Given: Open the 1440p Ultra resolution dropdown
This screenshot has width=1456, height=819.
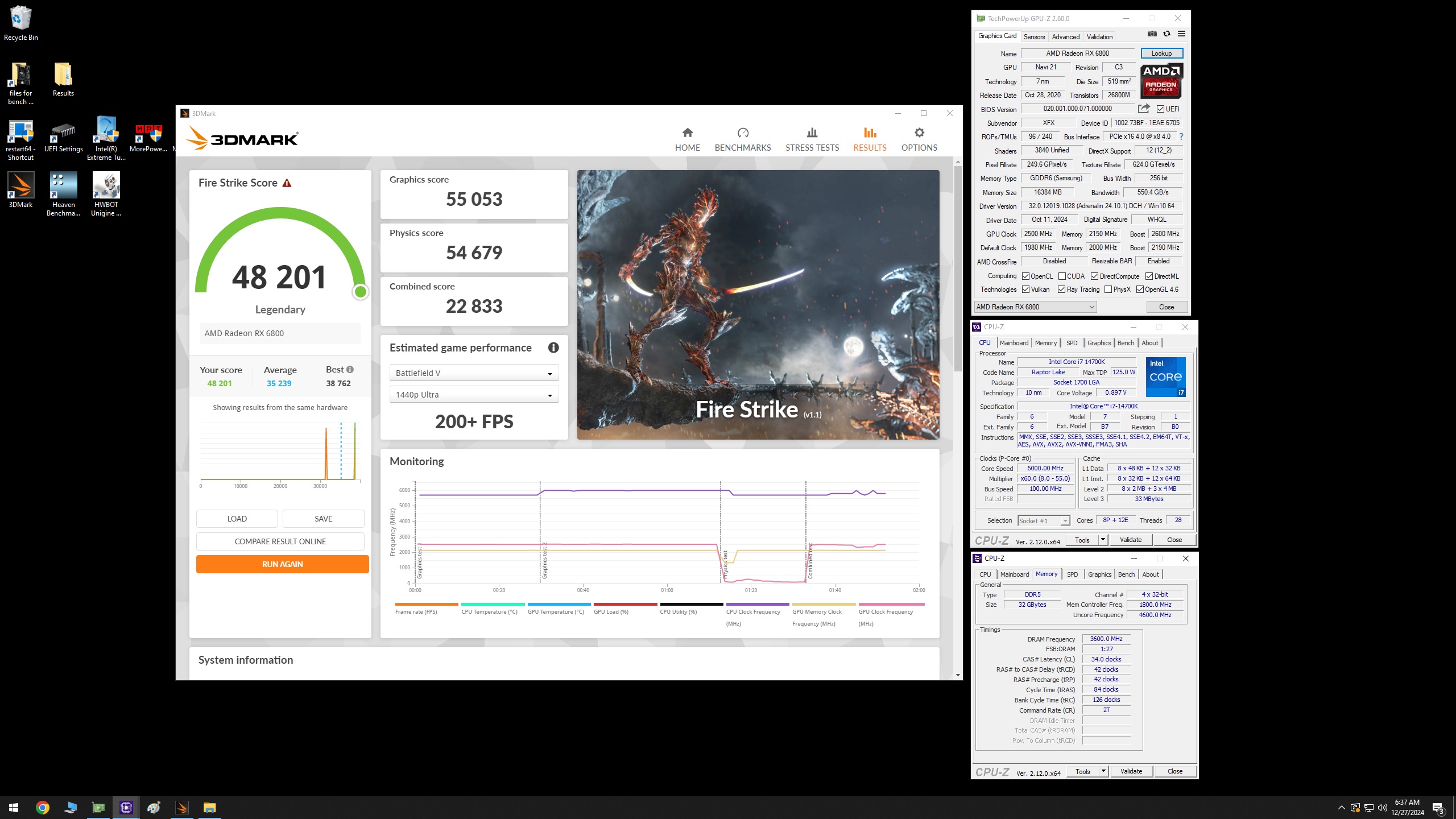Looking at the screenshot, I should pos(474,395).
